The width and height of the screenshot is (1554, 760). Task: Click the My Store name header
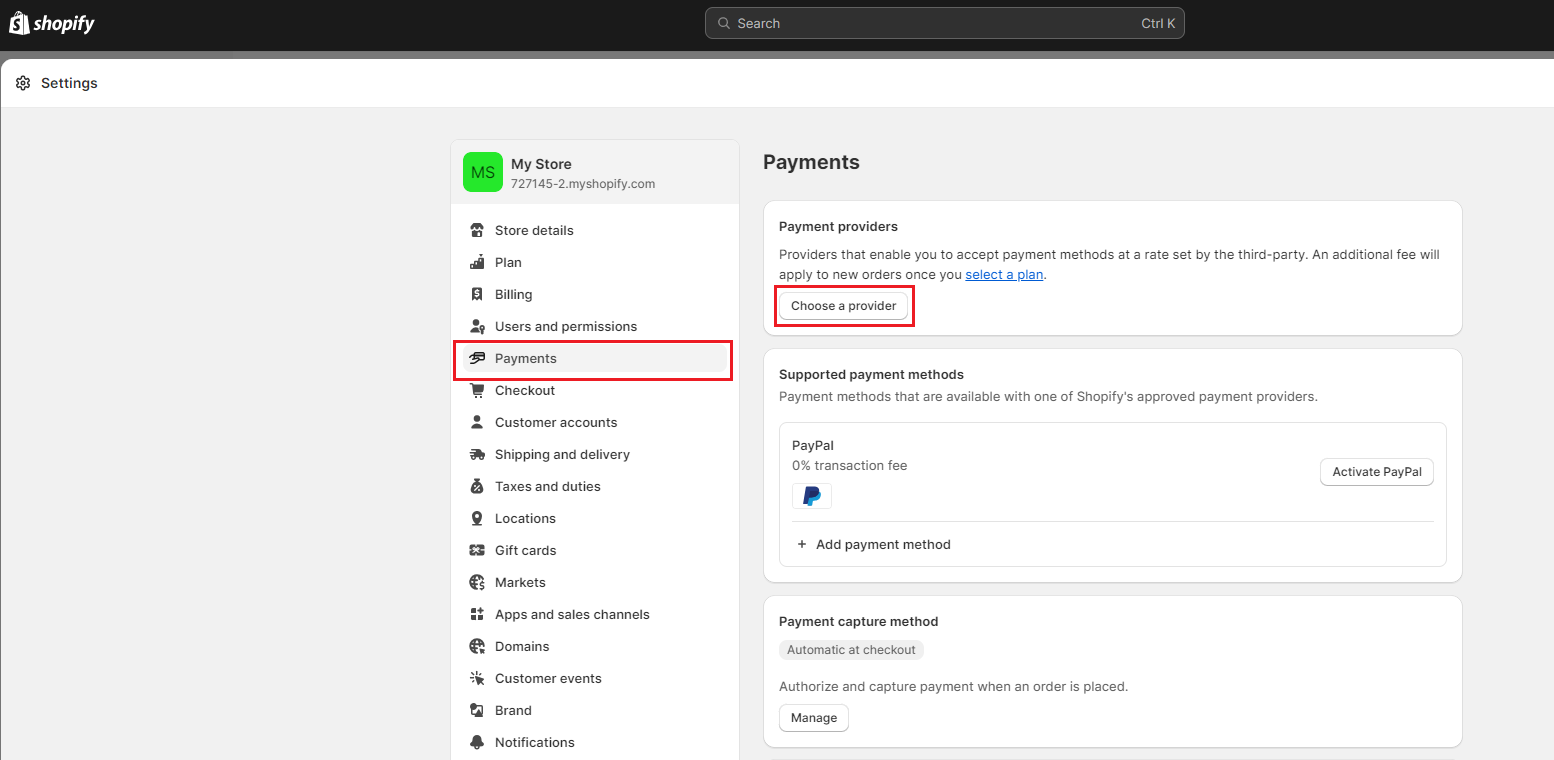(541, 164)
